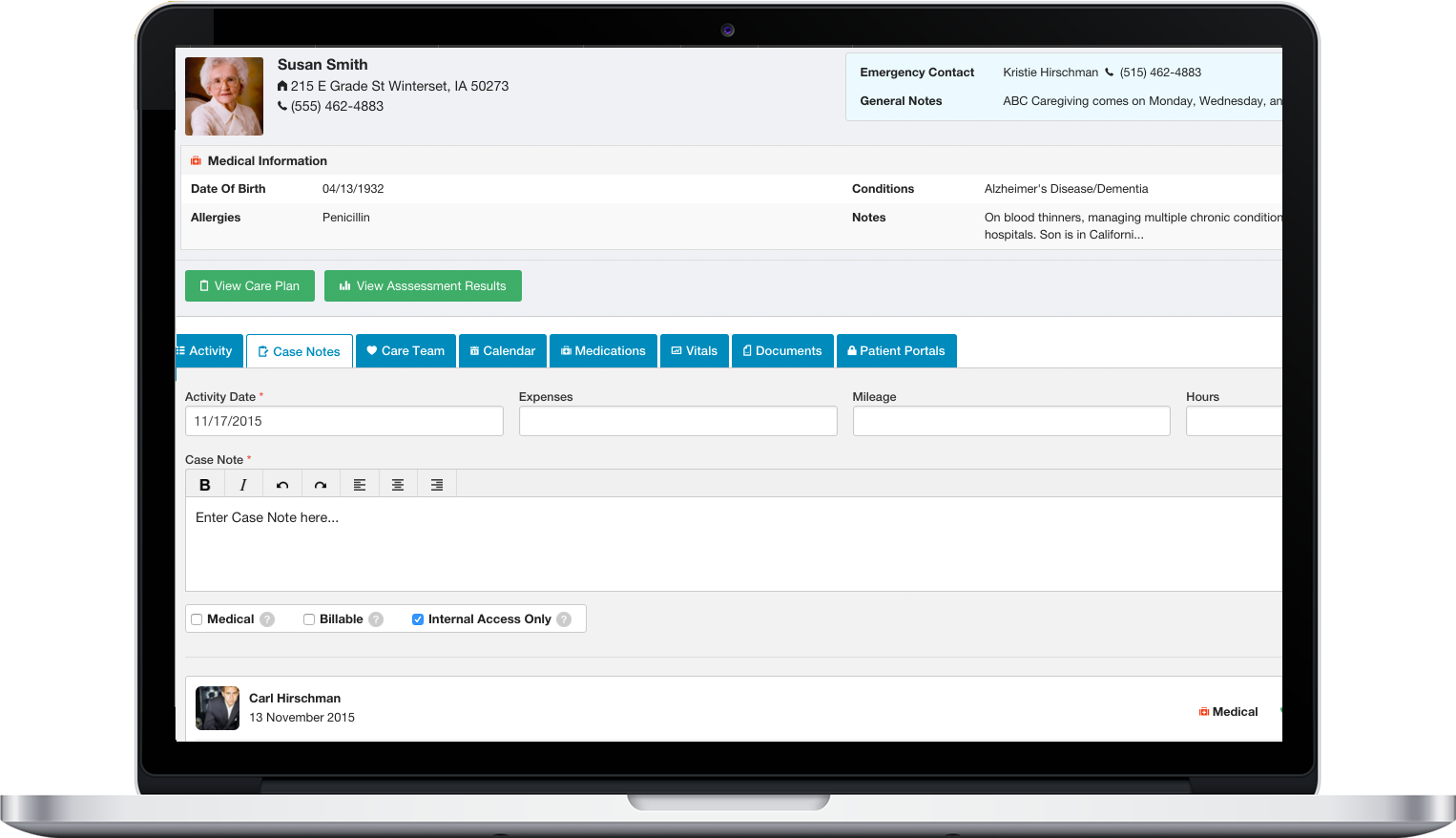The image size is (1456, 838).
Task: Toggle italic formatting in the case note editor
Action: (243, 485)
